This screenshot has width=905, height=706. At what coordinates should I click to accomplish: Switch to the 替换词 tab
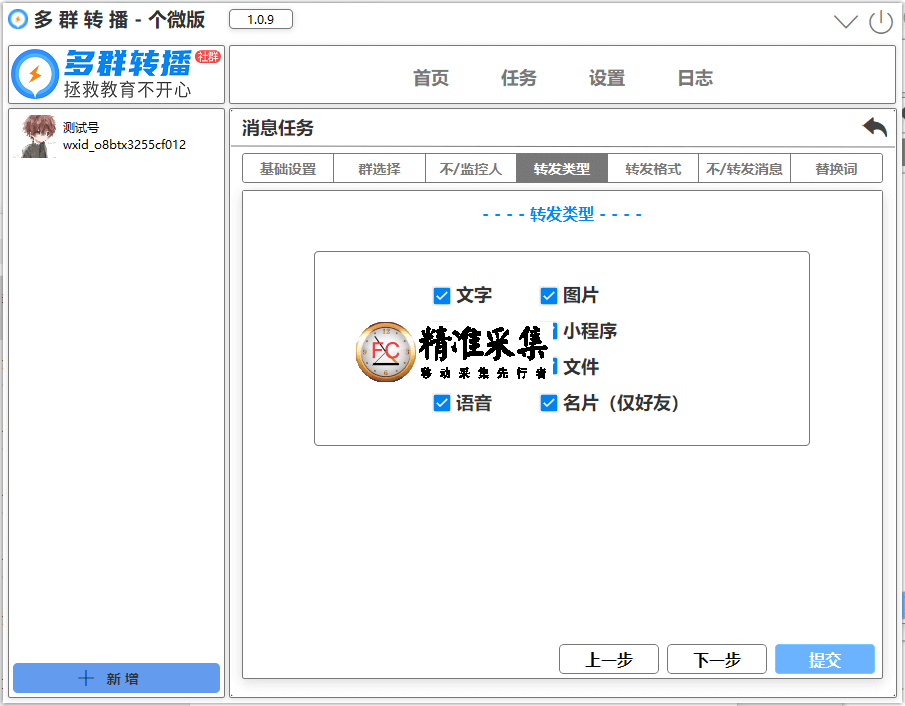[x=836, y=169]
